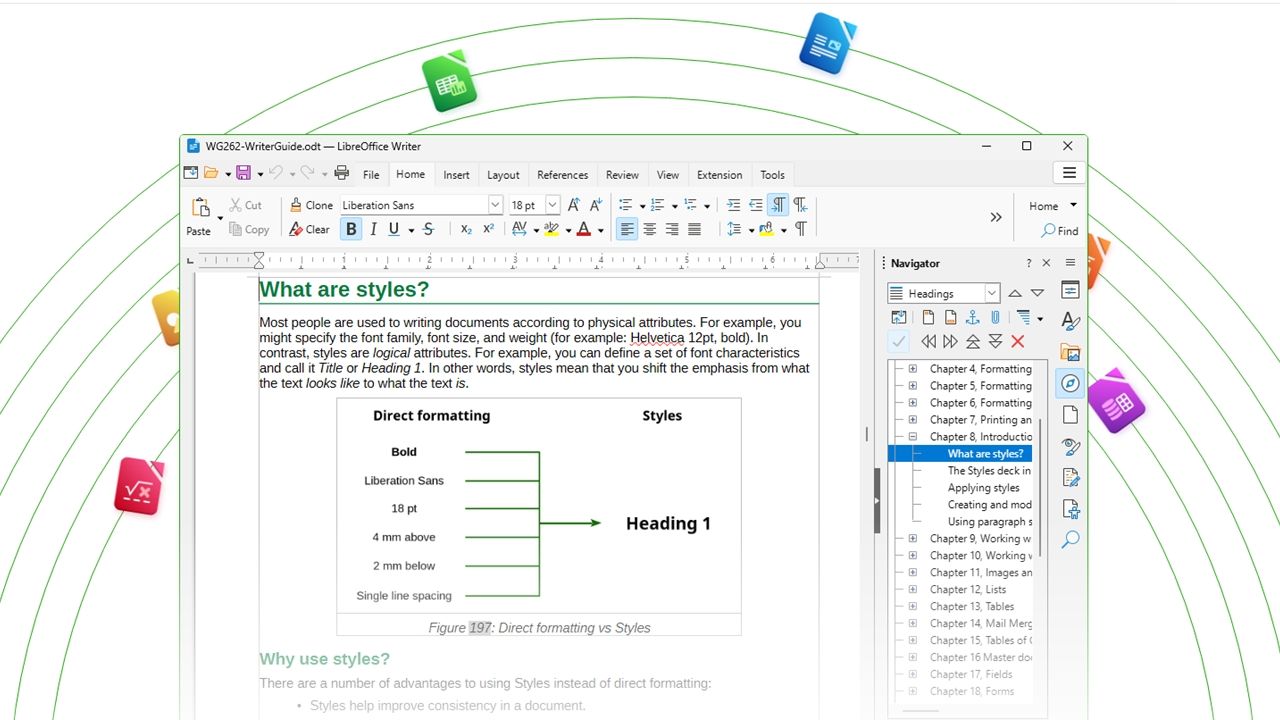Open the File menu tab
Image resolution: width=1280 pixels, height=720 pixels.
tap(371, 174)
